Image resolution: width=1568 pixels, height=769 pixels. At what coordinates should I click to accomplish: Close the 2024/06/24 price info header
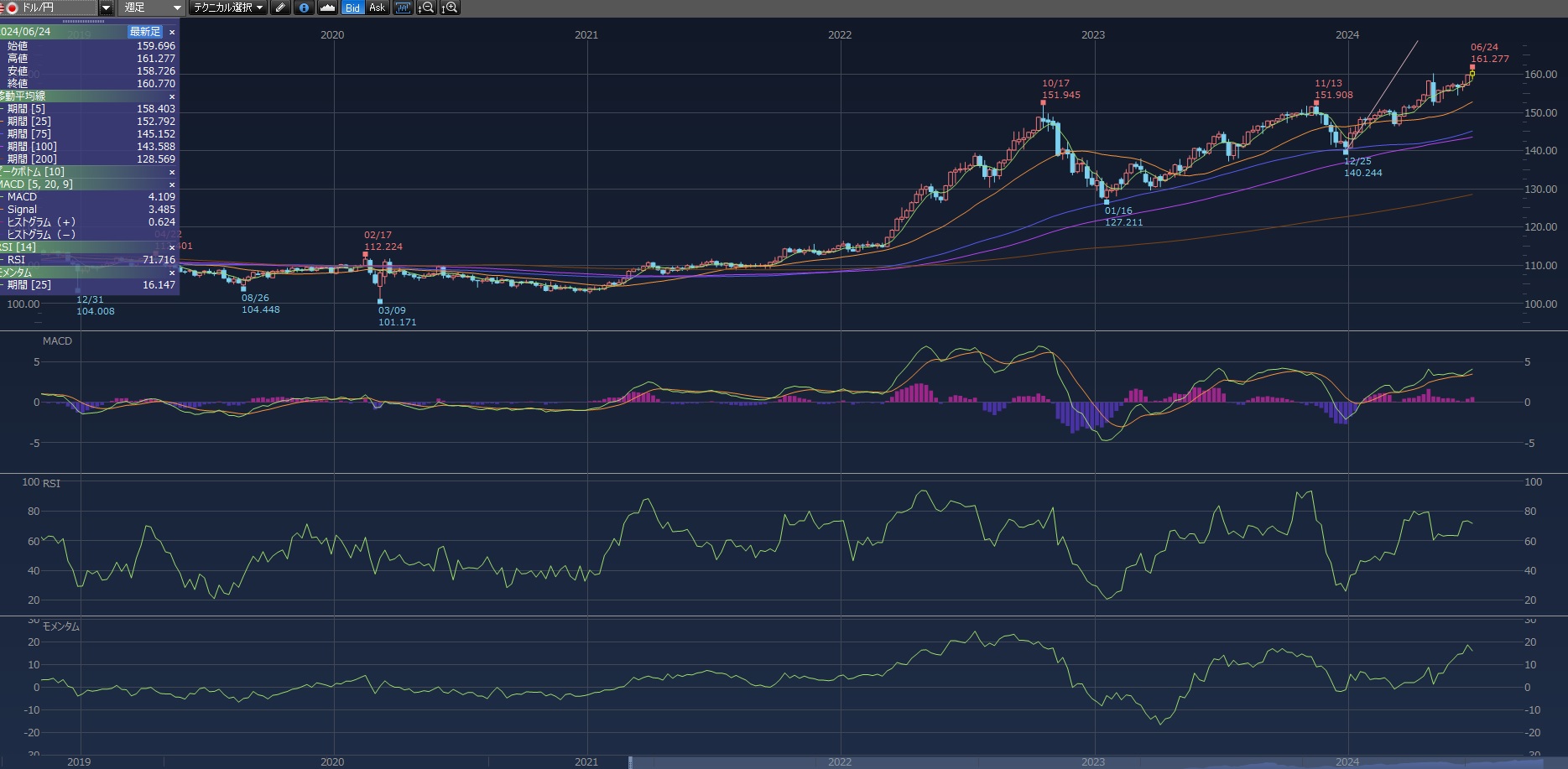click(x=172, y=32)
